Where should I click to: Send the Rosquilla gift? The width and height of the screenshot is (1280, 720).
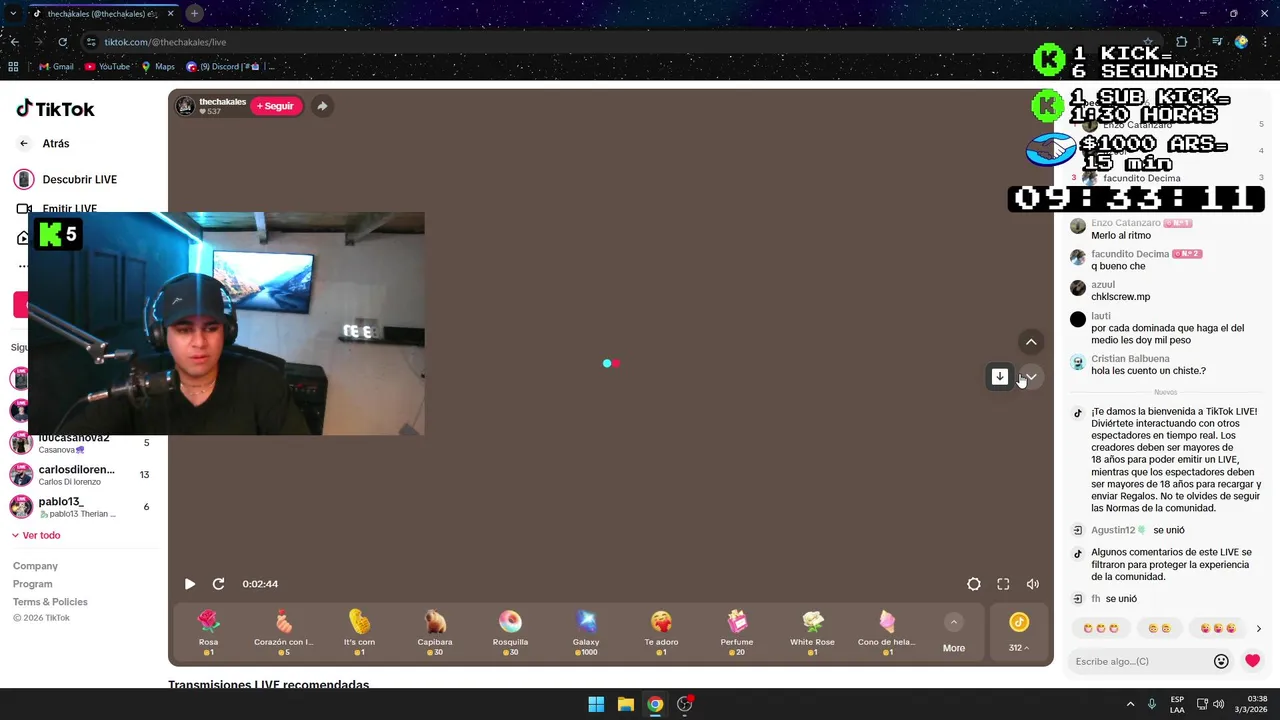(x=510, y=633)
